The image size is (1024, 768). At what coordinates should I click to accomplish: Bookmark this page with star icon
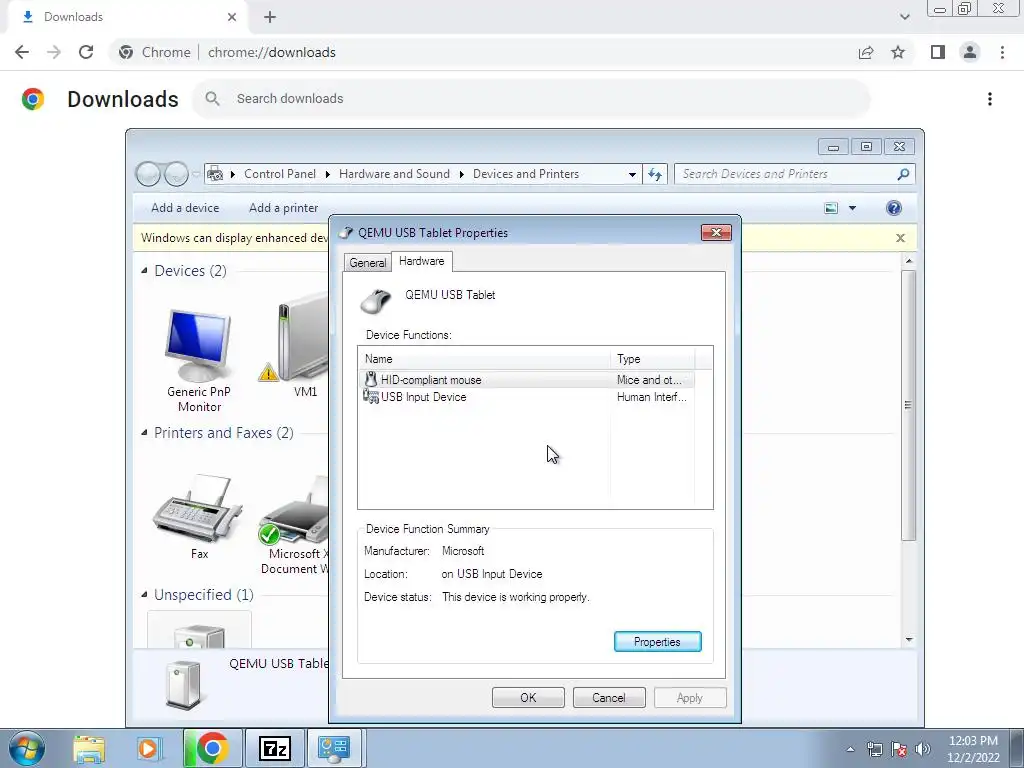[899, 52]
